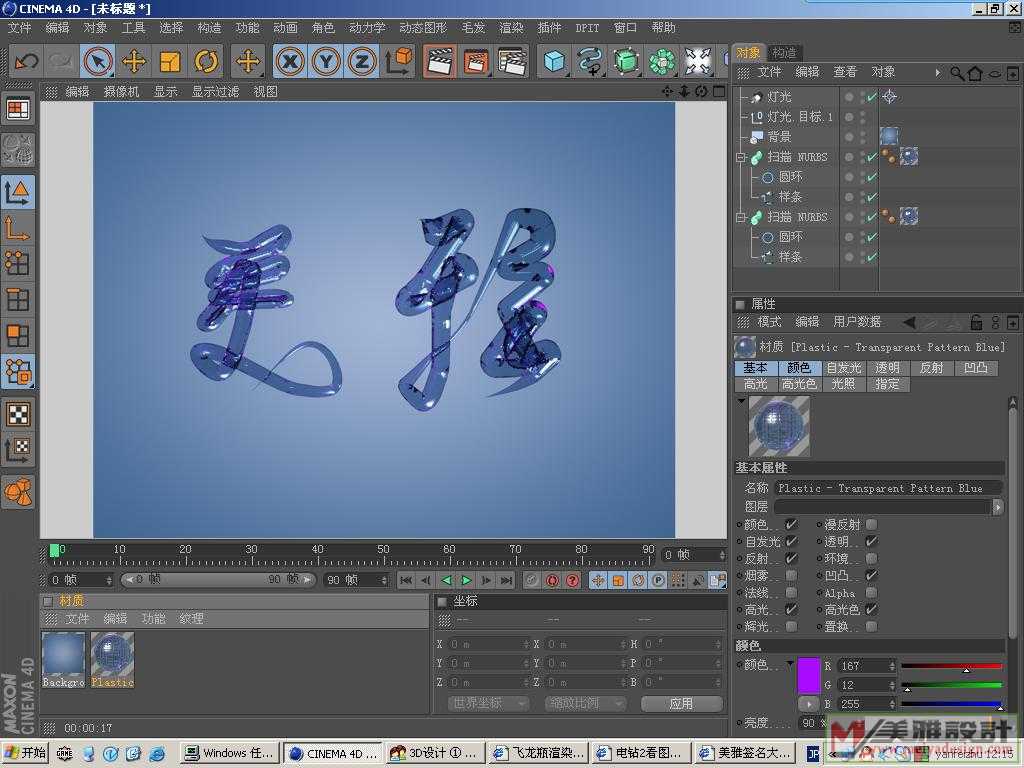Render the current view with clapperboard icon
Screen dimensions: 1024x768
438,62
